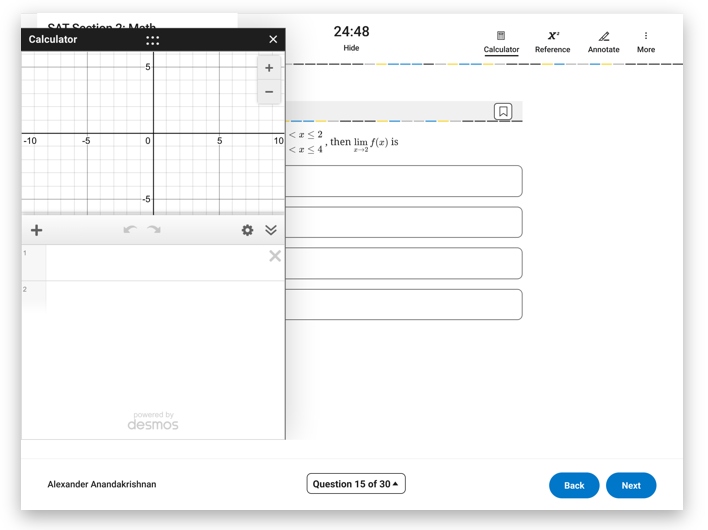Open the More options menu
The height and width of the screenshot is (530, 708).
click(x=646, y=42)
